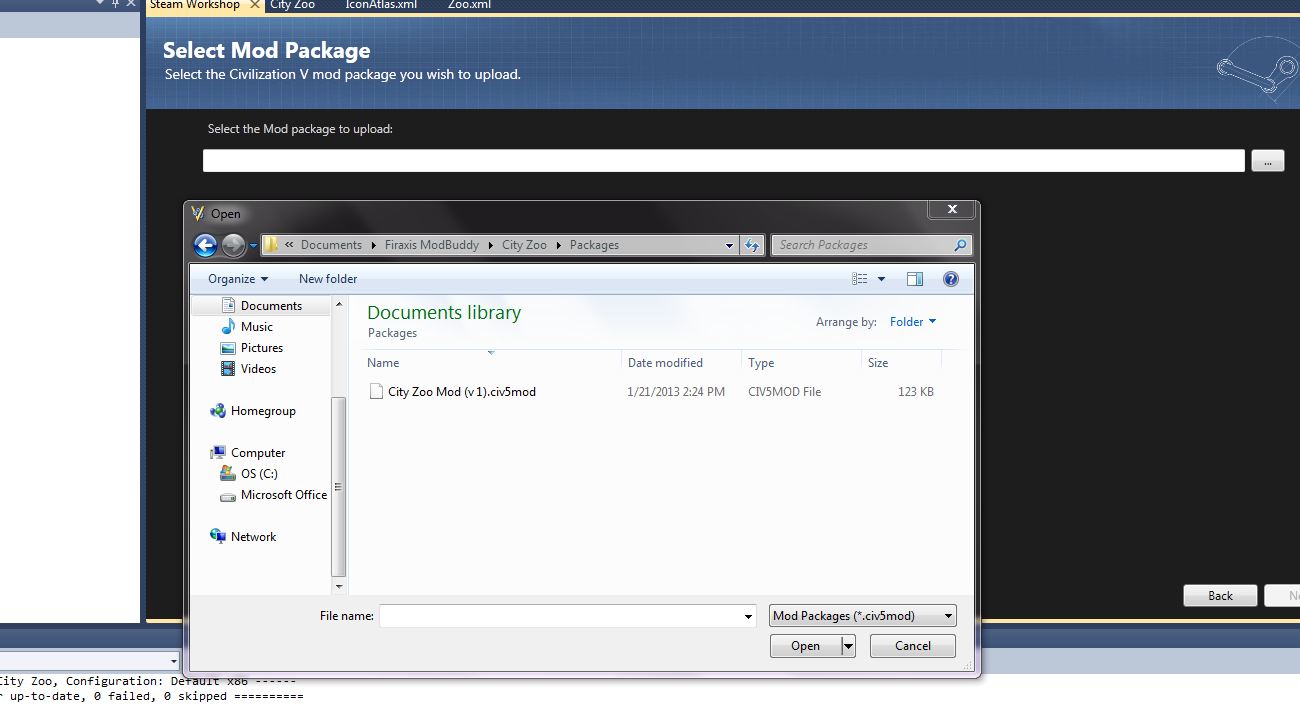Open the Arrange by Folder dropdown

tap(913, 322)
